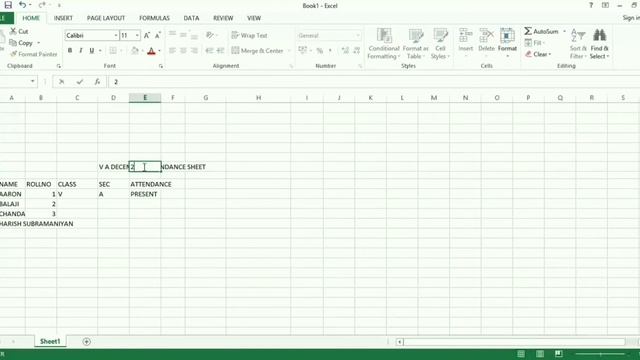Toggle Underline formatting

click(91, 51)
